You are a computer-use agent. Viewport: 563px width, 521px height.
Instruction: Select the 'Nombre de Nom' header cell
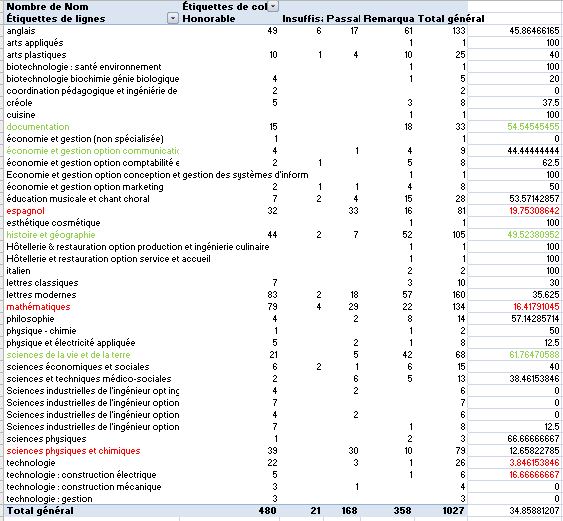click(47, 6)
